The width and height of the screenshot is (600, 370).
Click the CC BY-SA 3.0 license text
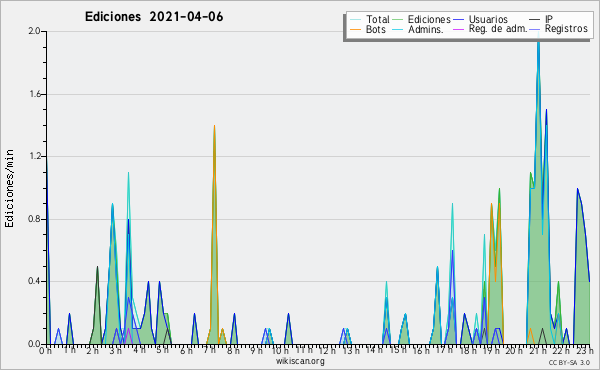569,363
